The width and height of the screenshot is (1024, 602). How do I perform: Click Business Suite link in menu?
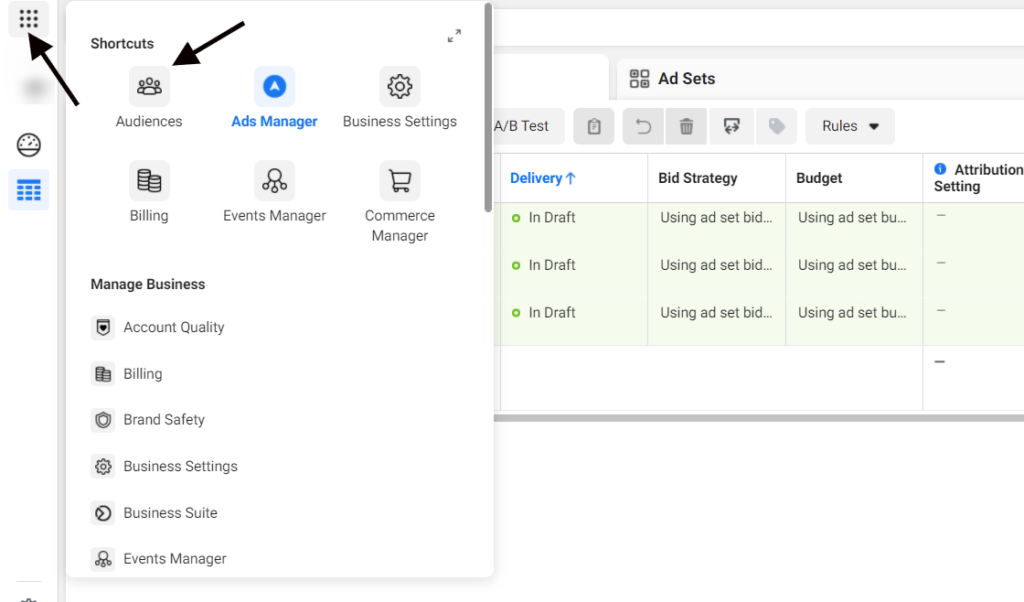170,513
